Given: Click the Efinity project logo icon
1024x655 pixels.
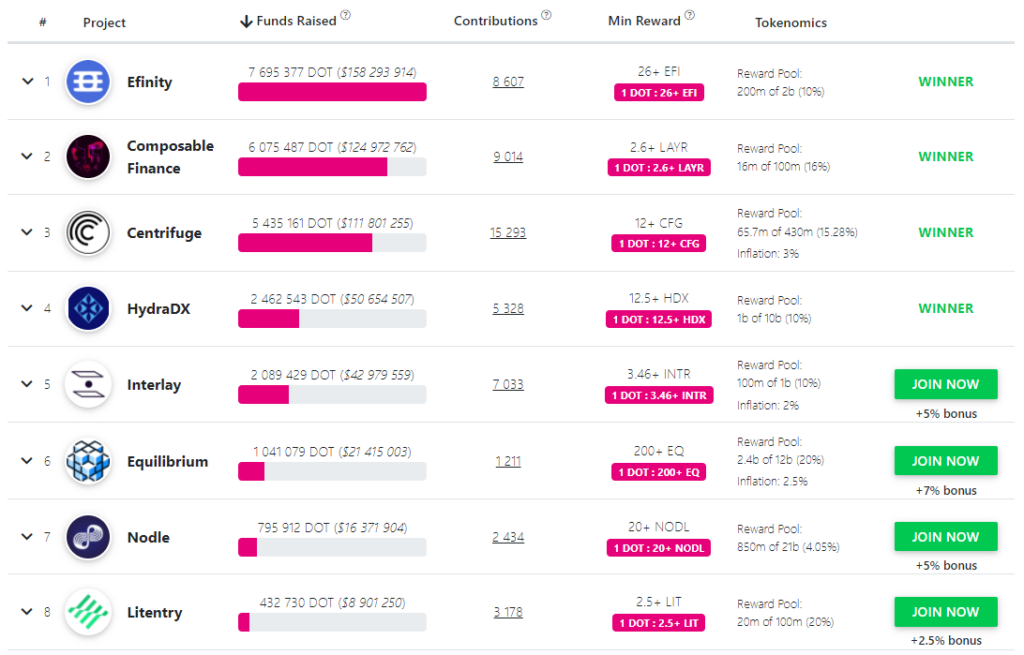Looking at the screenshot, I should coord(88,82).
